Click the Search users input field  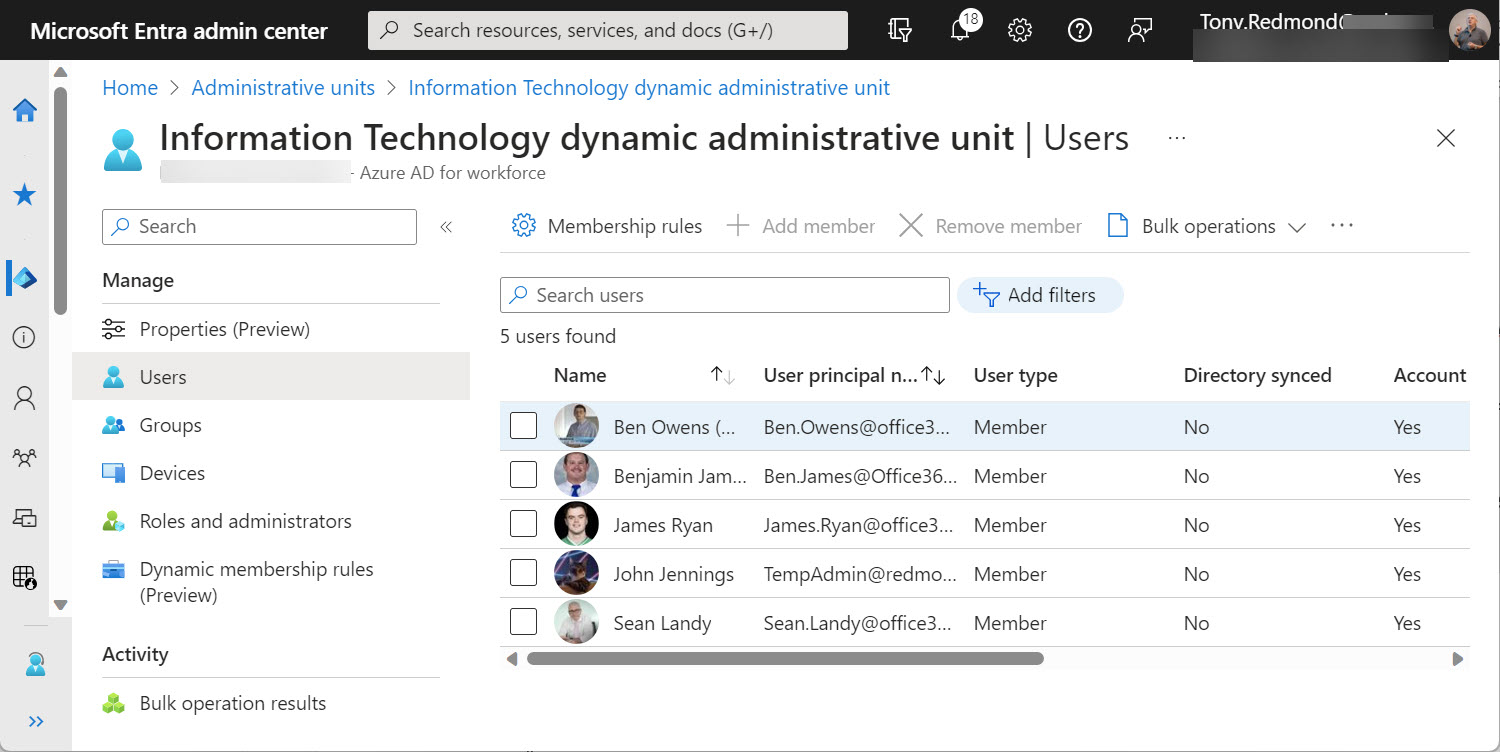click(x=725, y=295)
